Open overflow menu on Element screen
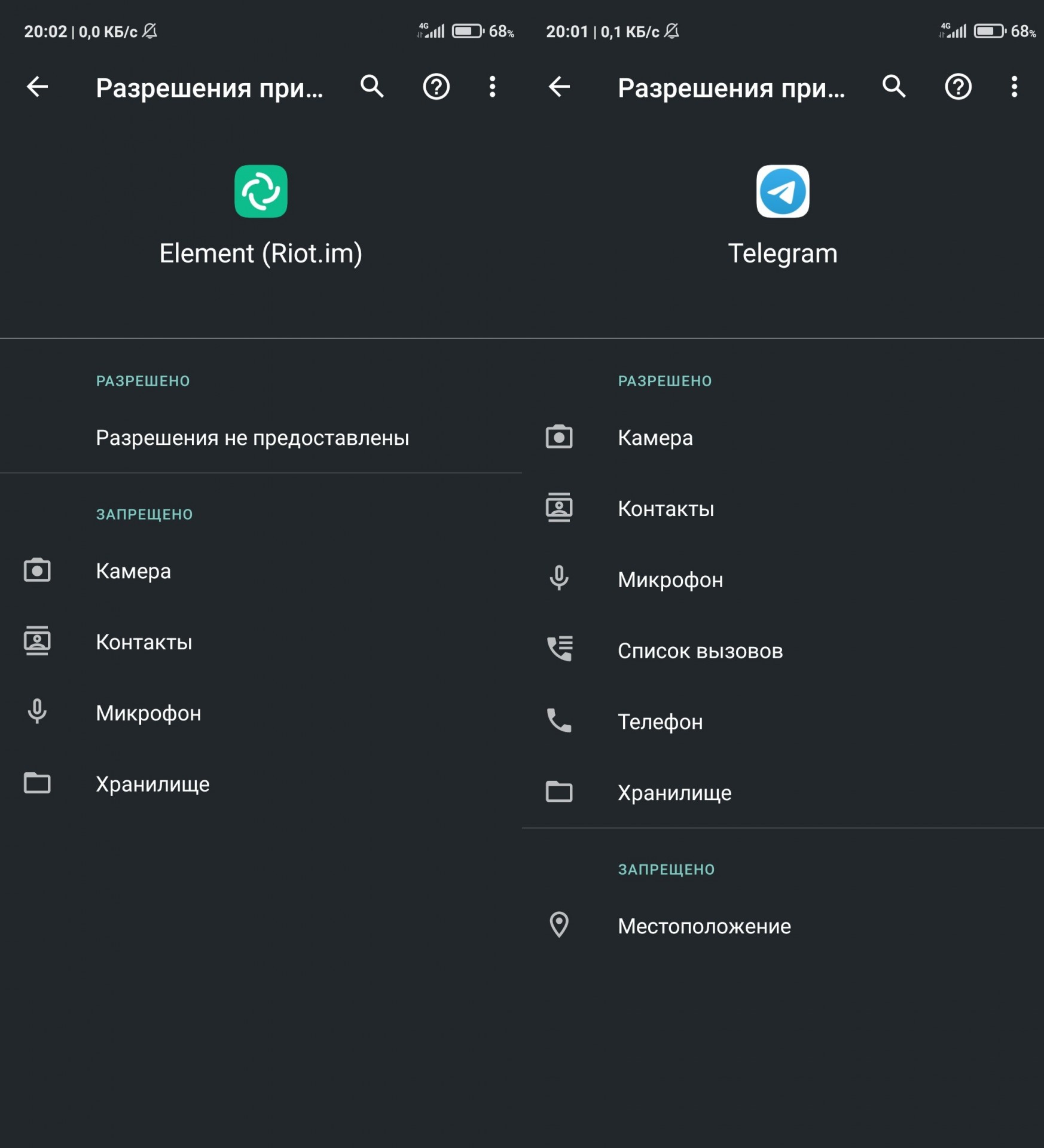This screenshot has width=1044, height=1148. point(492,87)
